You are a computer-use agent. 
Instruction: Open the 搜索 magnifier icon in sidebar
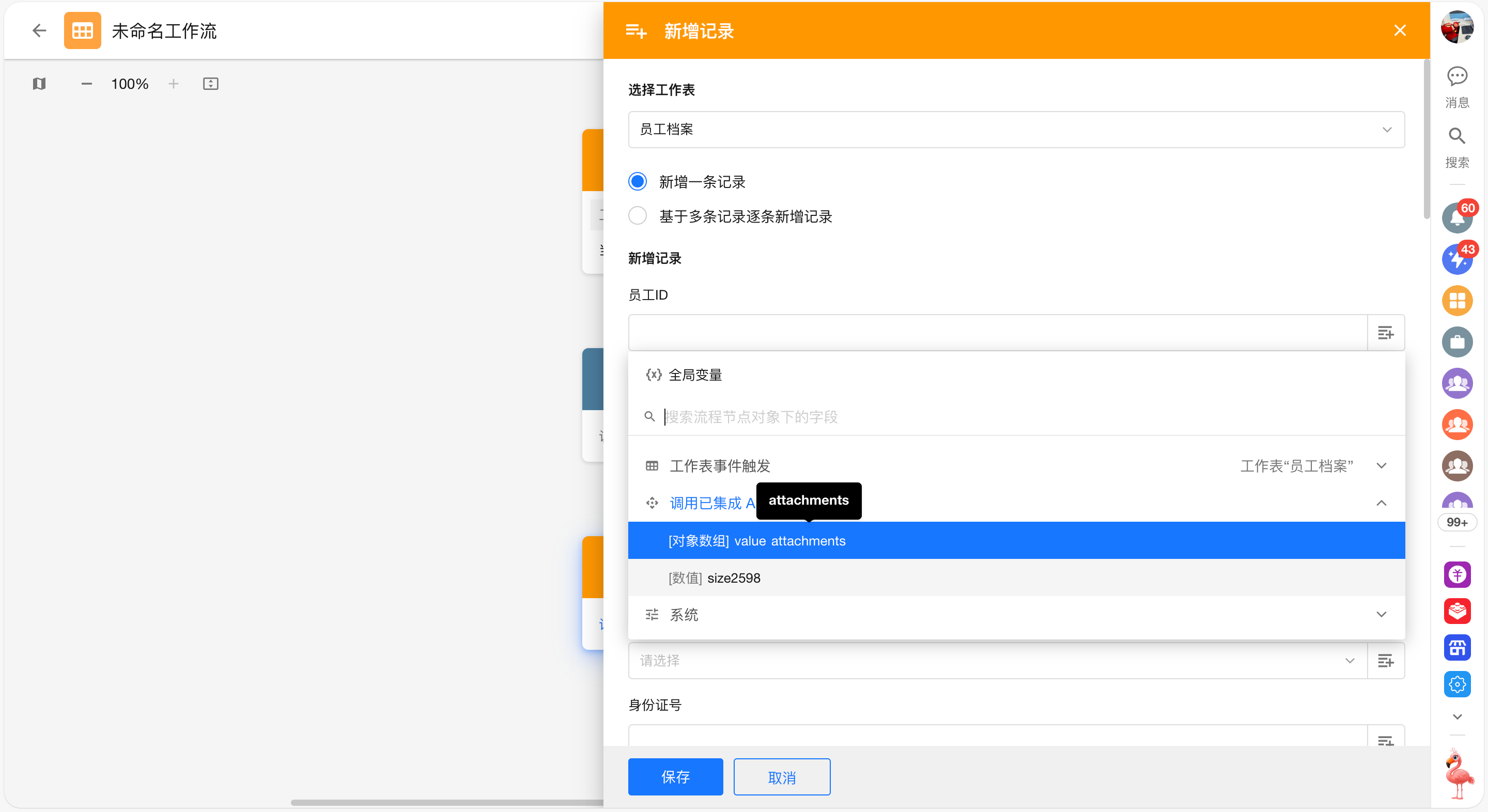tap(1456, 137)
